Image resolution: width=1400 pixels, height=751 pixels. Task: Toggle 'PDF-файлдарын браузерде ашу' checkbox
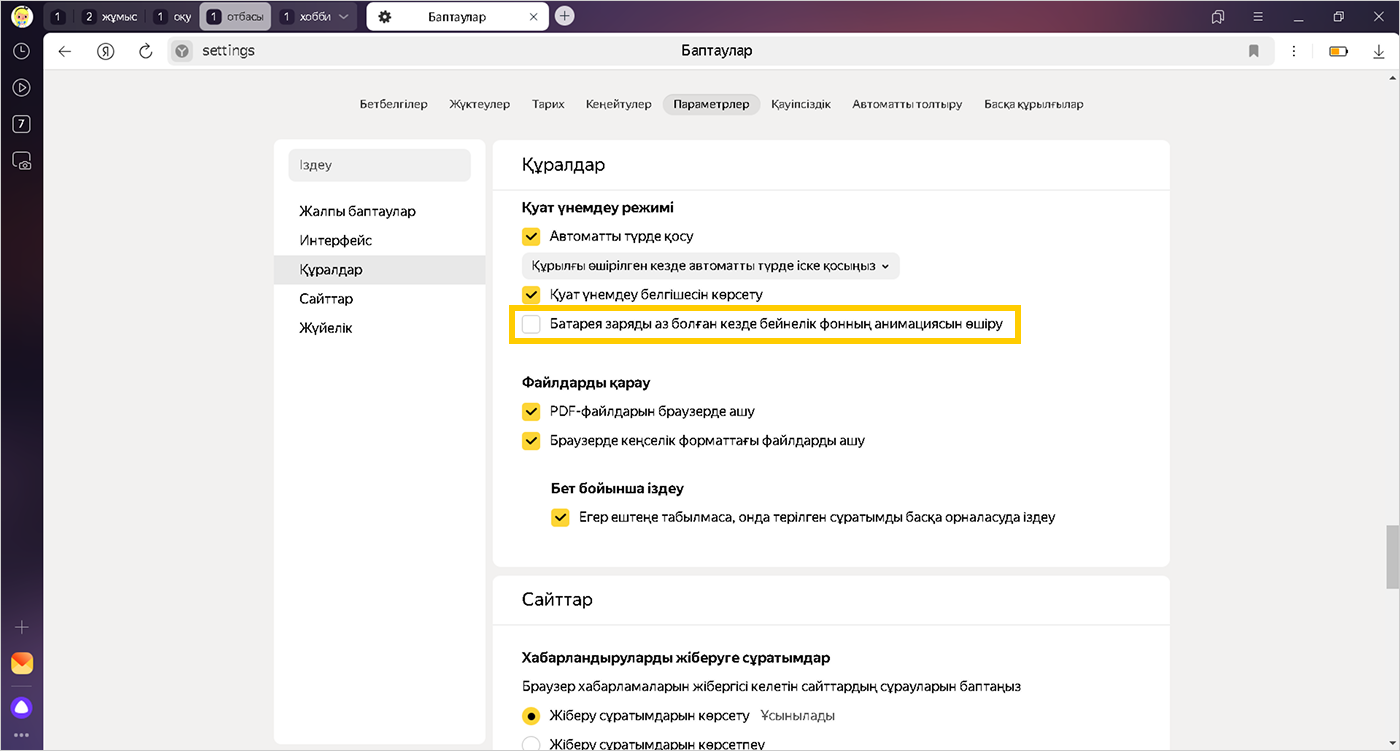coord(531,411)
